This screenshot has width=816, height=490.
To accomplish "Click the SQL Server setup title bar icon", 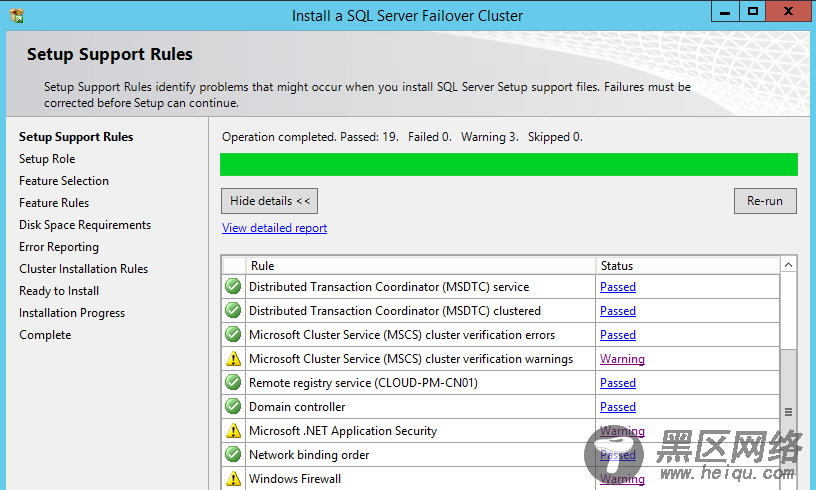I will tap(17, 16).
